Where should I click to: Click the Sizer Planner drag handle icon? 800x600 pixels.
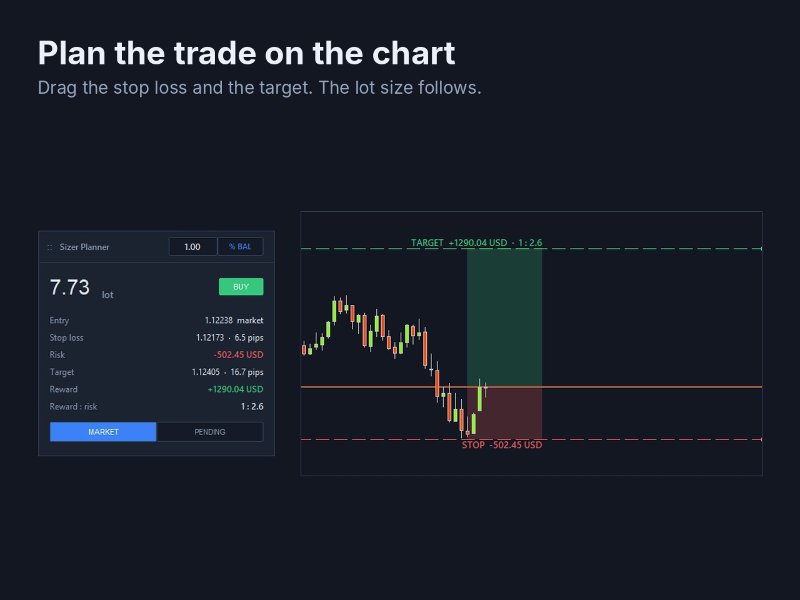coord(49,247)
